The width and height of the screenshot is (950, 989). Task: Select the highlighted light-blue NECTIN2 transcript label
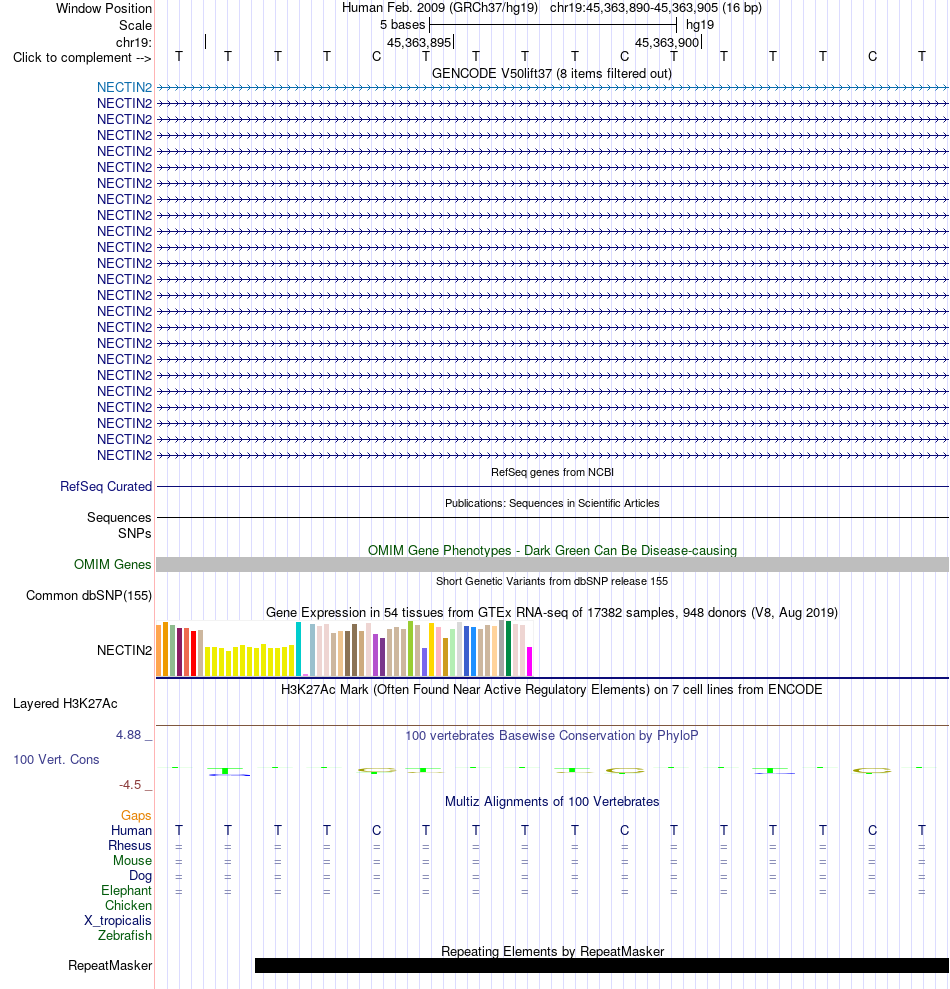[124, 87]
